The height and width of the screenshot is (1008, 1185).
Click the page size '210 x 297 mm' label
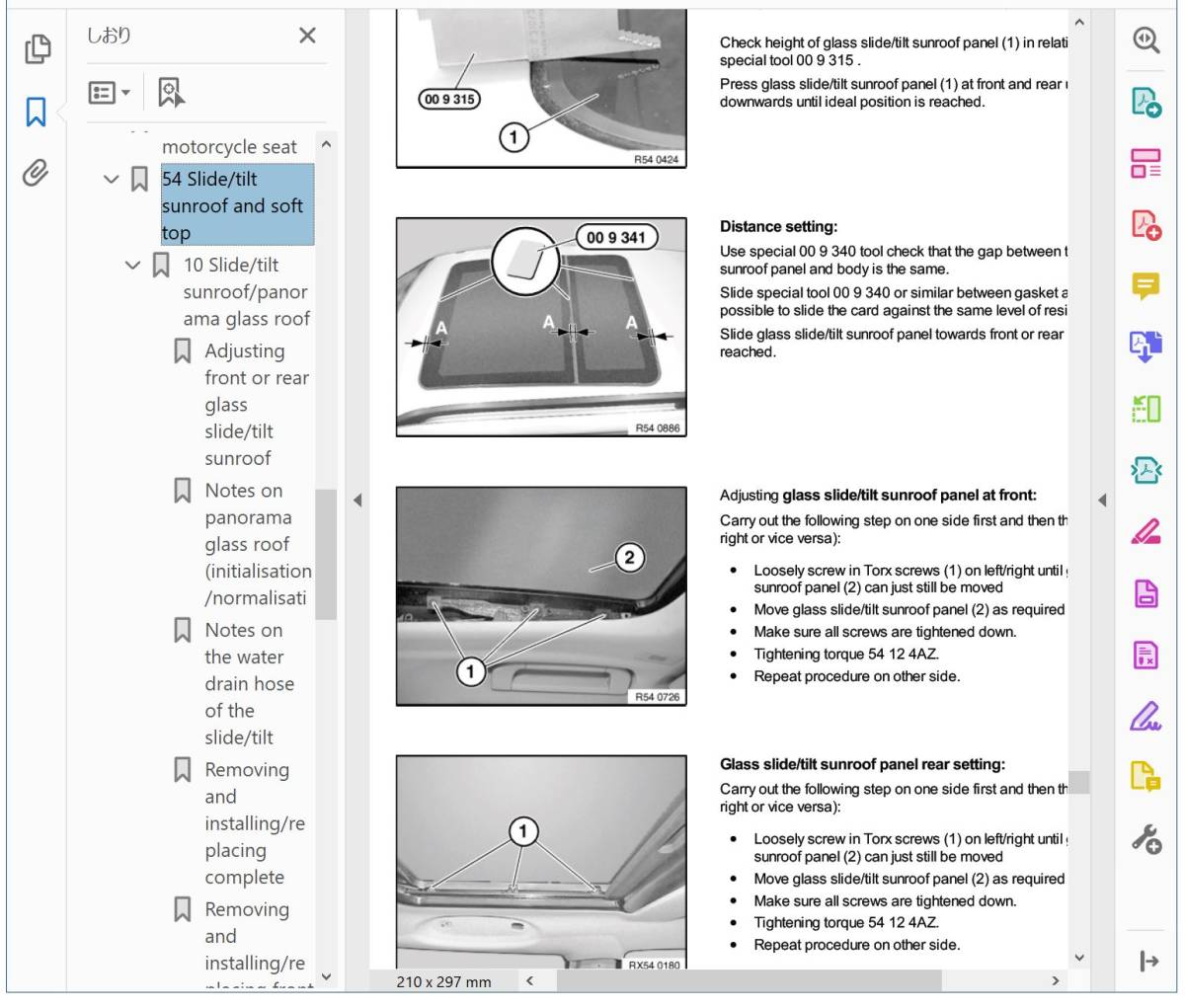[443, 981]
